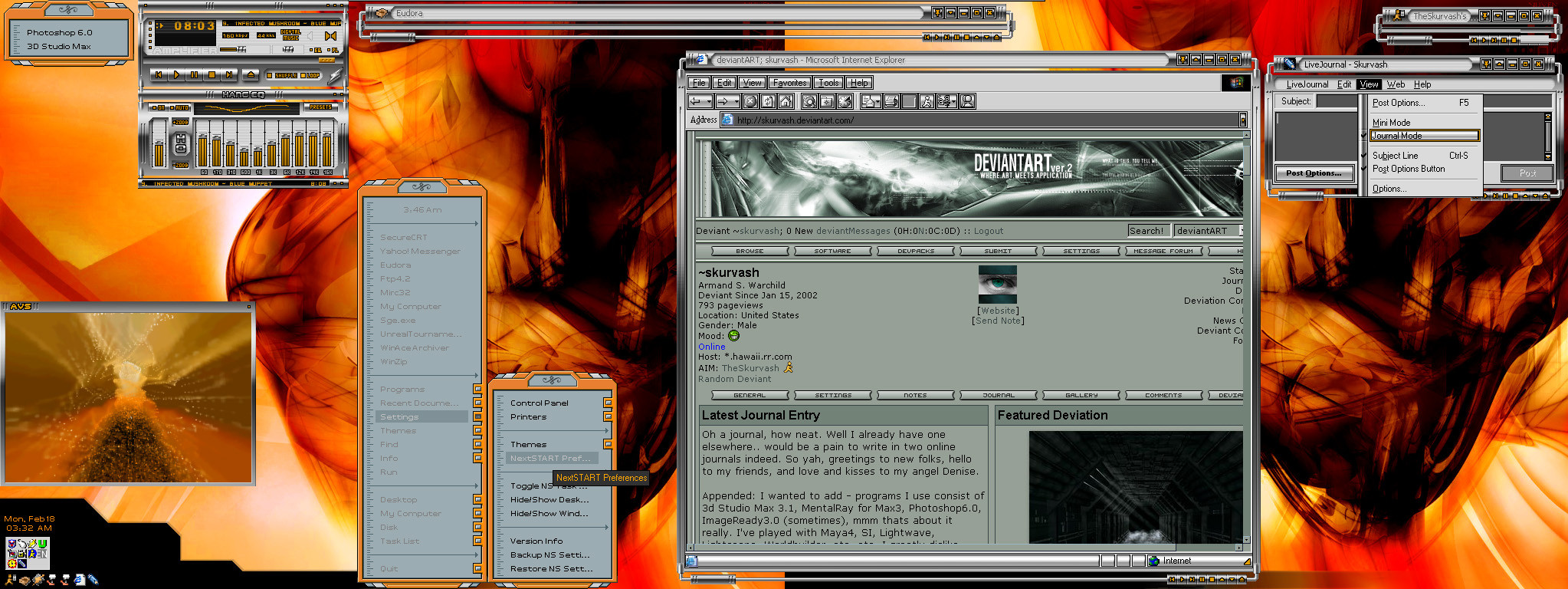This screenshot has width=1568, height=589.
Task: Skip to previous track in Winamp
Action: click(159, 75)
